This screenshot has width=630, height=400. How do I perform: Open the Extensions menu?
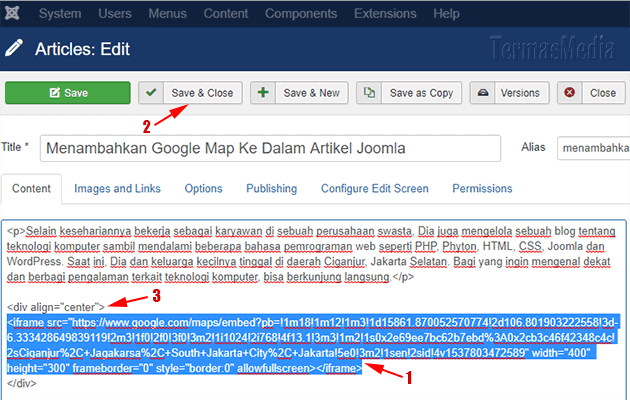point(385,13)
